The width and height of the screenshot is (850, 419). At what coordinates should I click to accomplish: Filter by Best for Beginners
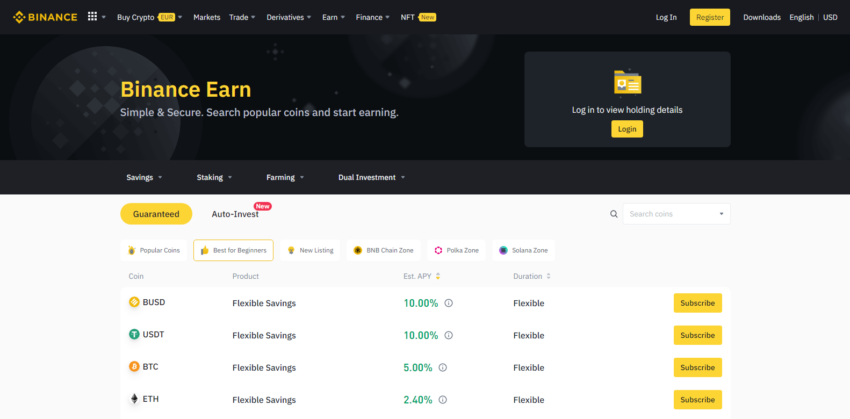[x=234, y=250]
